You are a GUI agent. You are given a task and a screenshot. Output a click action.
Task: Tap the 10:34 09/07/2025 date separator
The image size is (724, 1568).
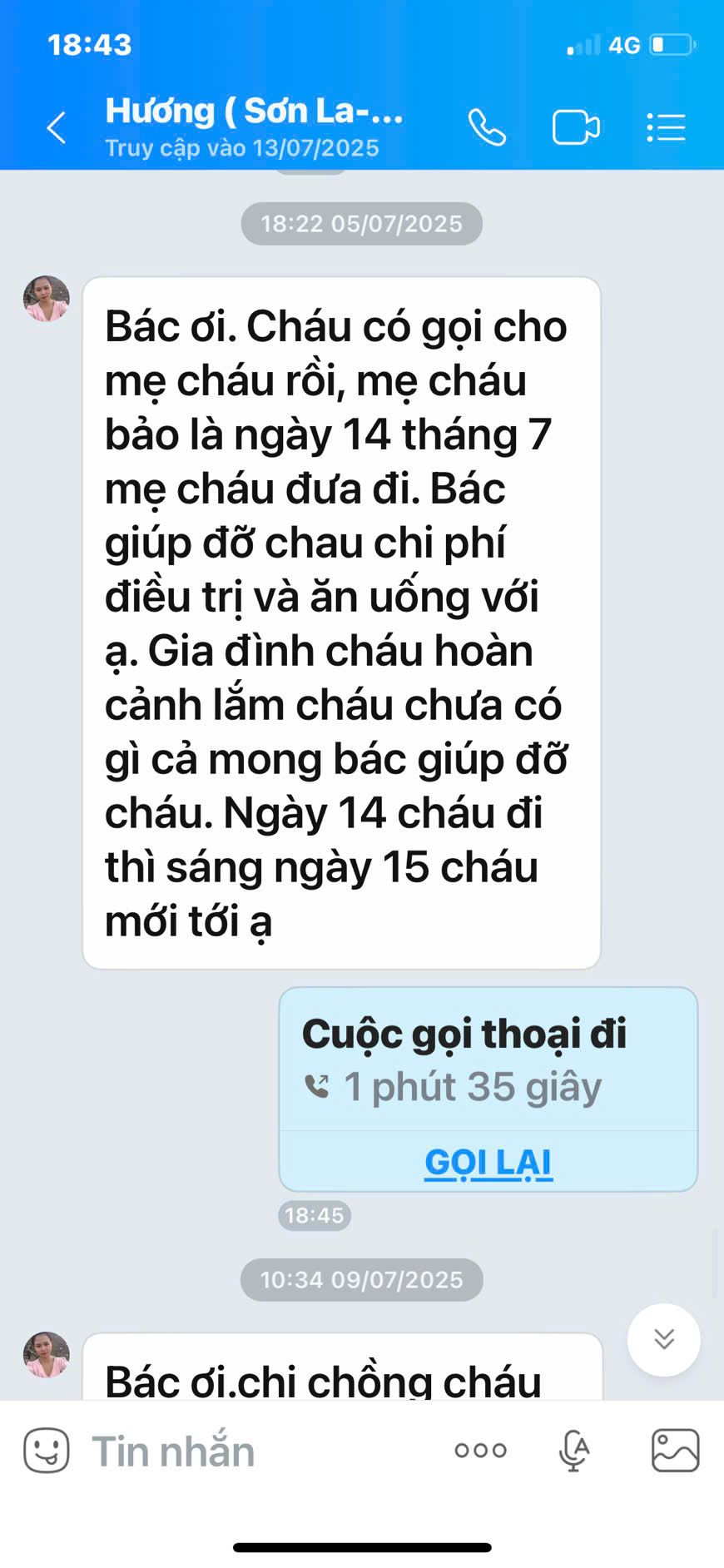pyautogui.click(x=361, y=1279)
